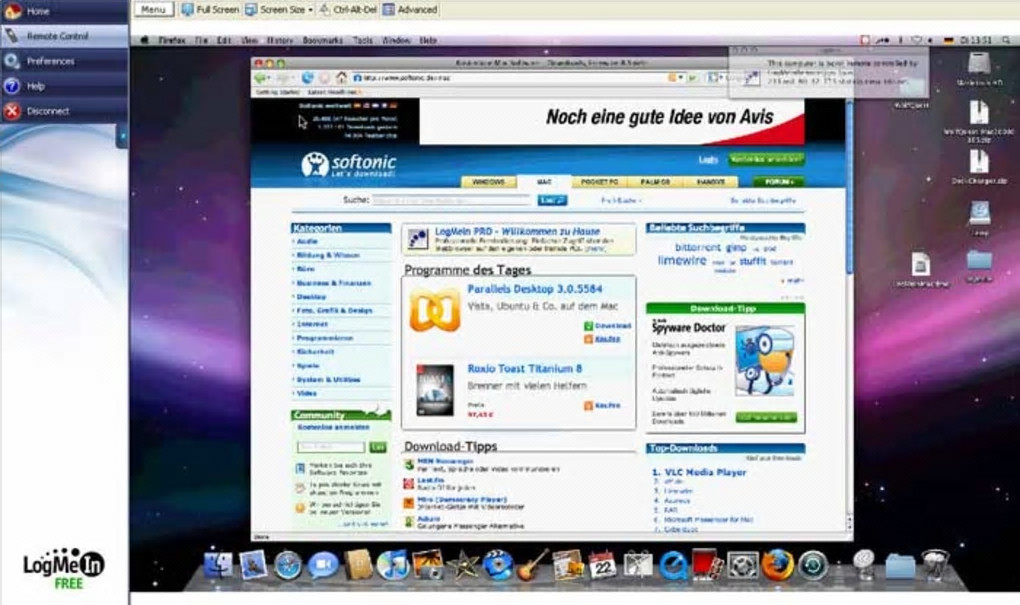The width and height of the screenshot is (1020, 605).
Task: Open Help in LogMeIn sidebar
Action: (64, 86)
